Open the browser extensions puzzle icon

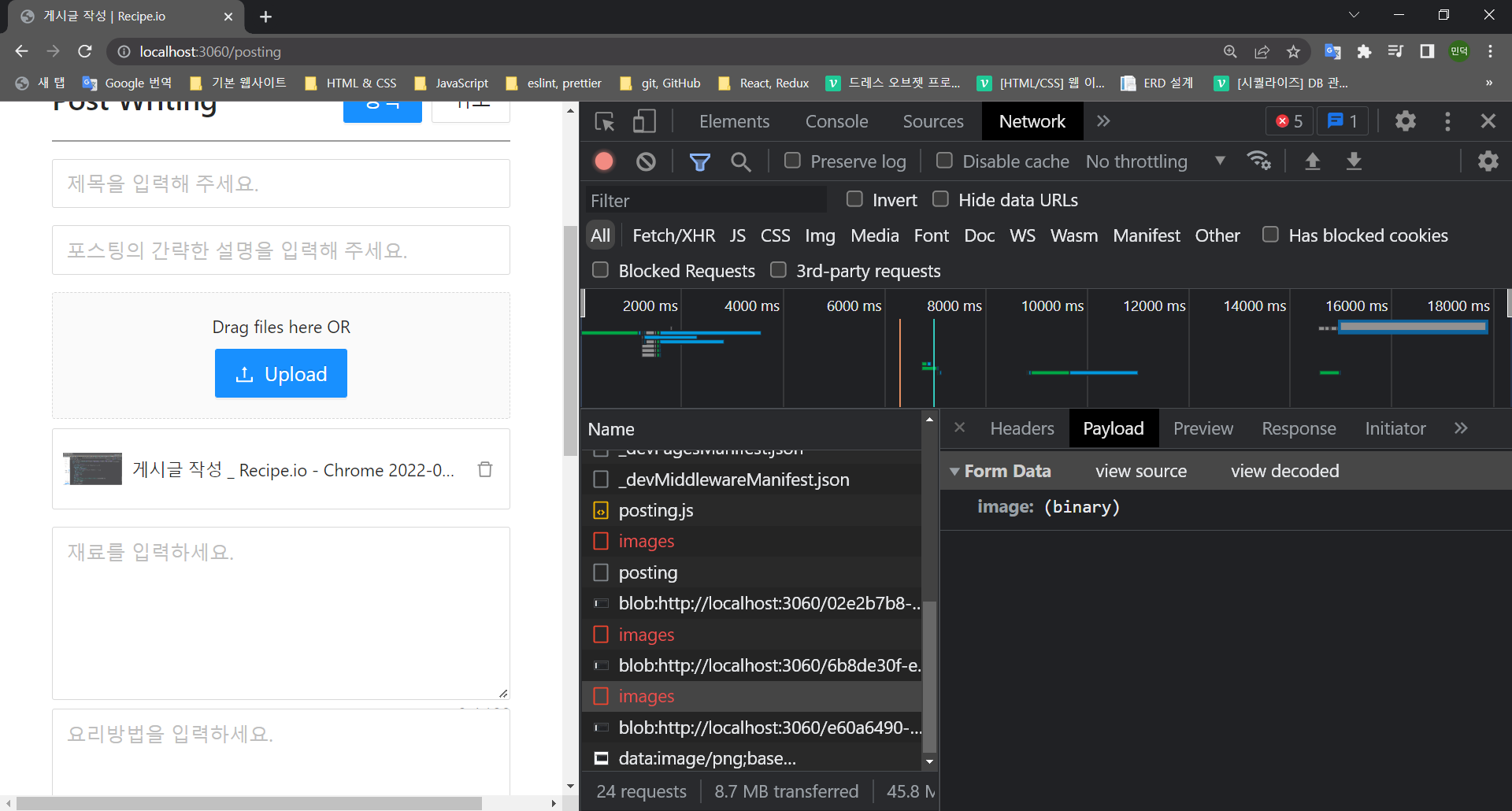click(1364, 51)
